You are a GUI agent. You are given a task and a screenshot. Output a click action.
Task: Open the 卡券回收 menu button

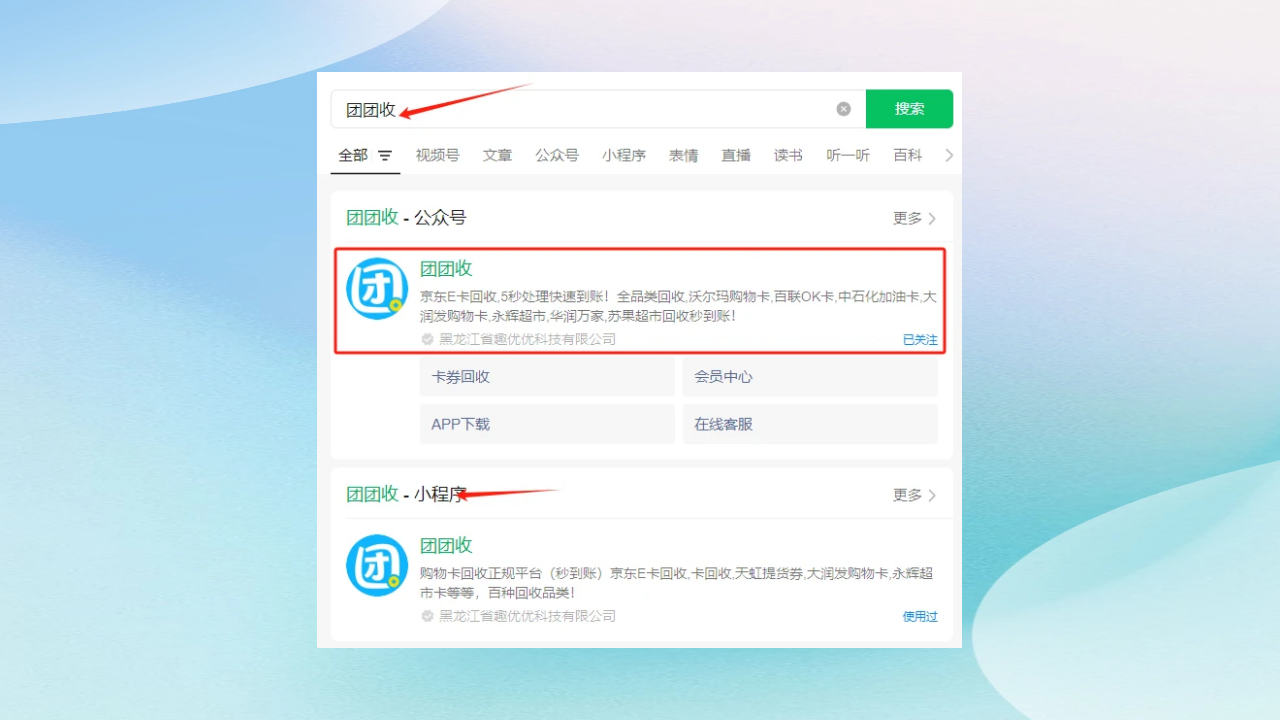coord(547,377)
